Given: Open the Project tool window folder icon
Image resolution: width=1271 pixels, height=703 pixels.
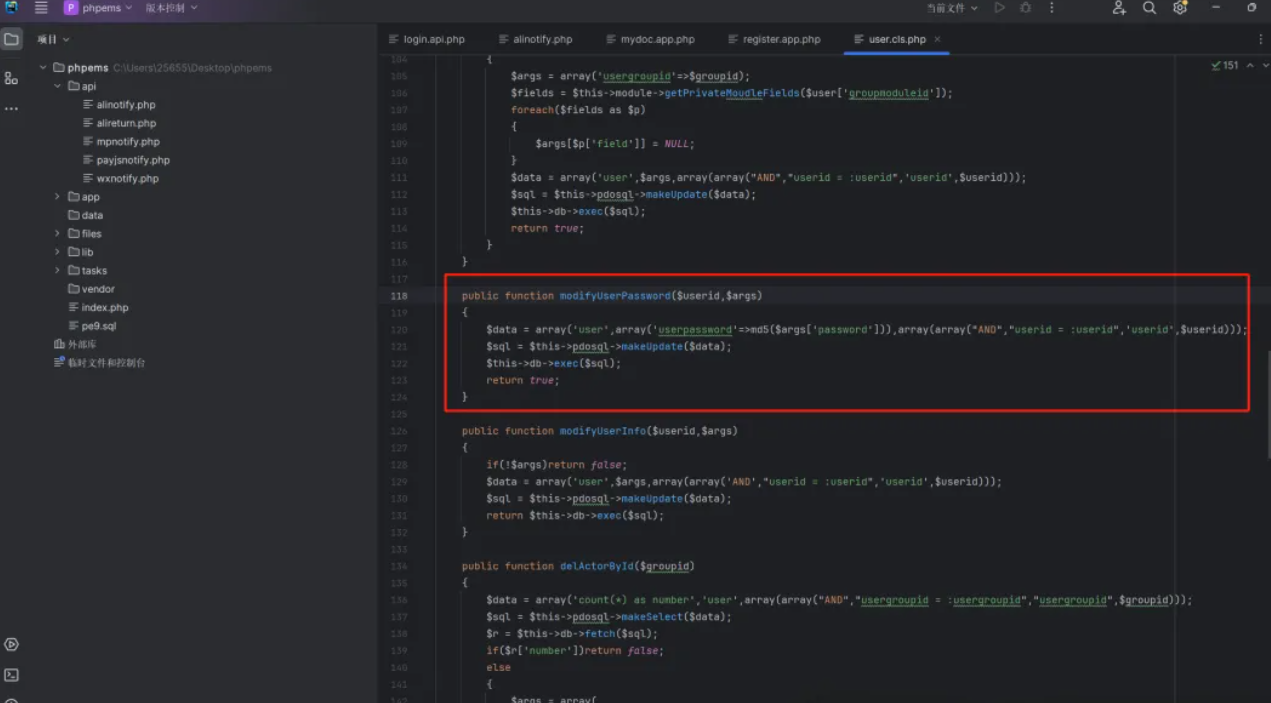Looking at the screenshot, I should 11,40.
